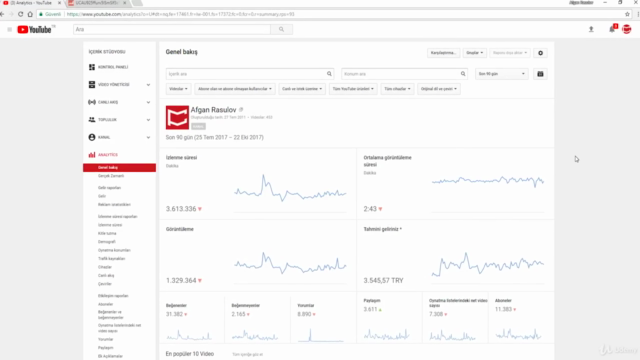Click the Canlı Akış broadcast icon
This screenshot has width=640, height=360.
click(x=92, y=102)
